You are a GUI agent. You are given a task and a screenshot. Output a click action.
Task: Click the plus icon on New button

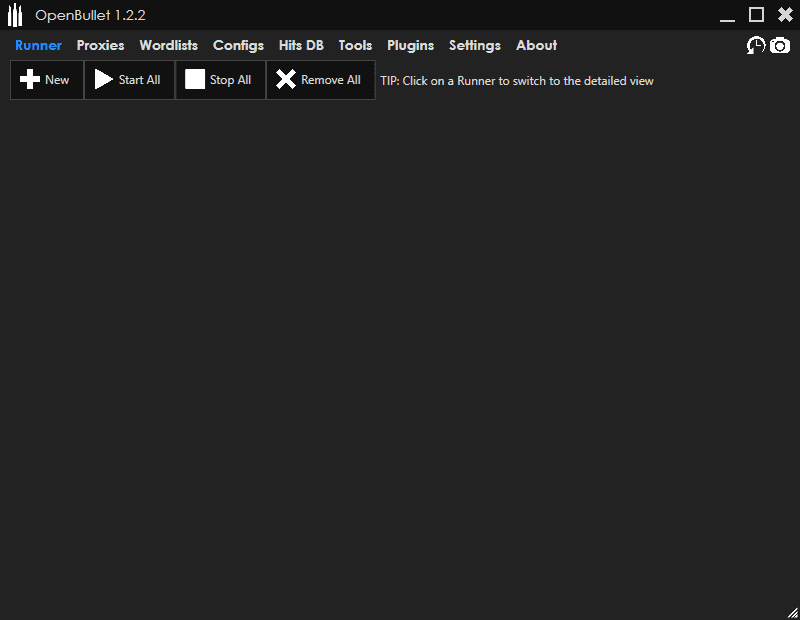coord(30,79)
